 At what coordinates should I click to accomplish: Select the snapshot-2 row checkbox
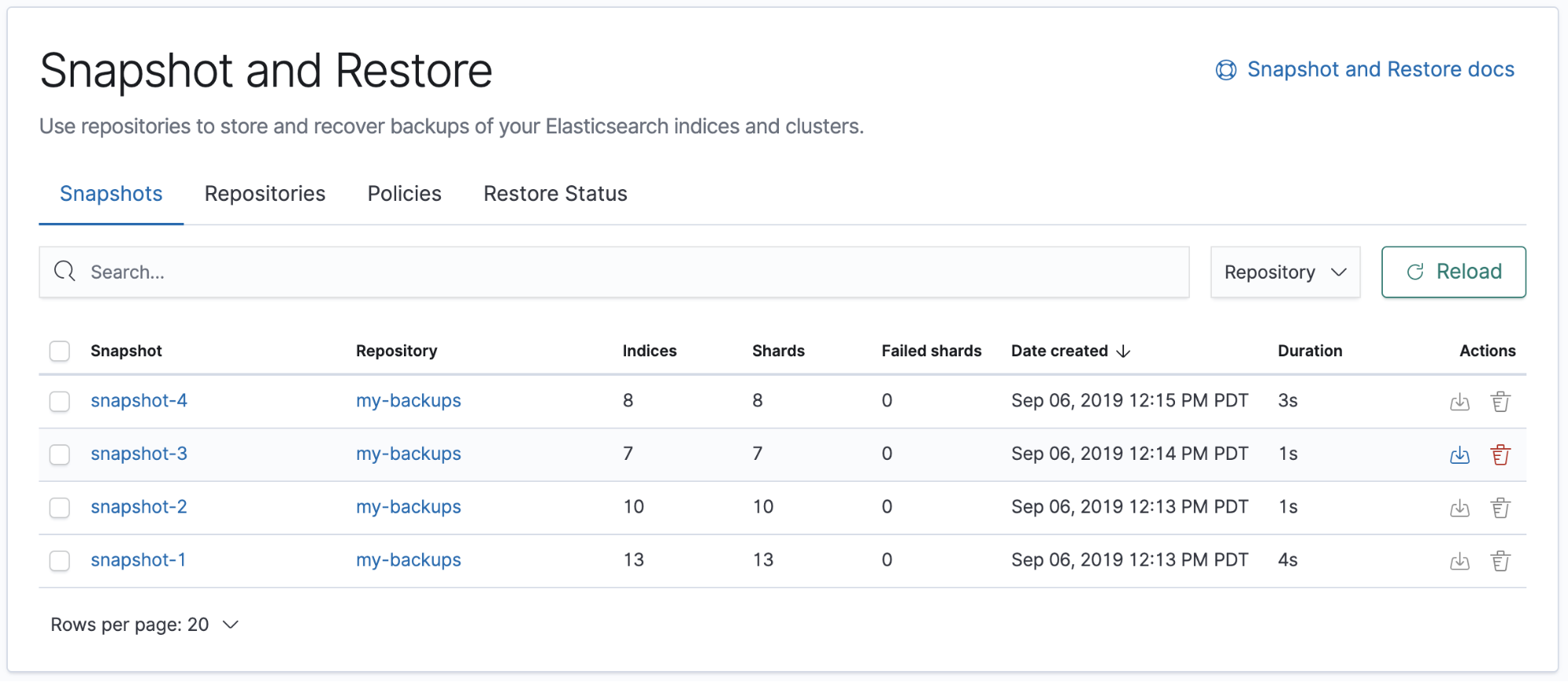point(60,508)
